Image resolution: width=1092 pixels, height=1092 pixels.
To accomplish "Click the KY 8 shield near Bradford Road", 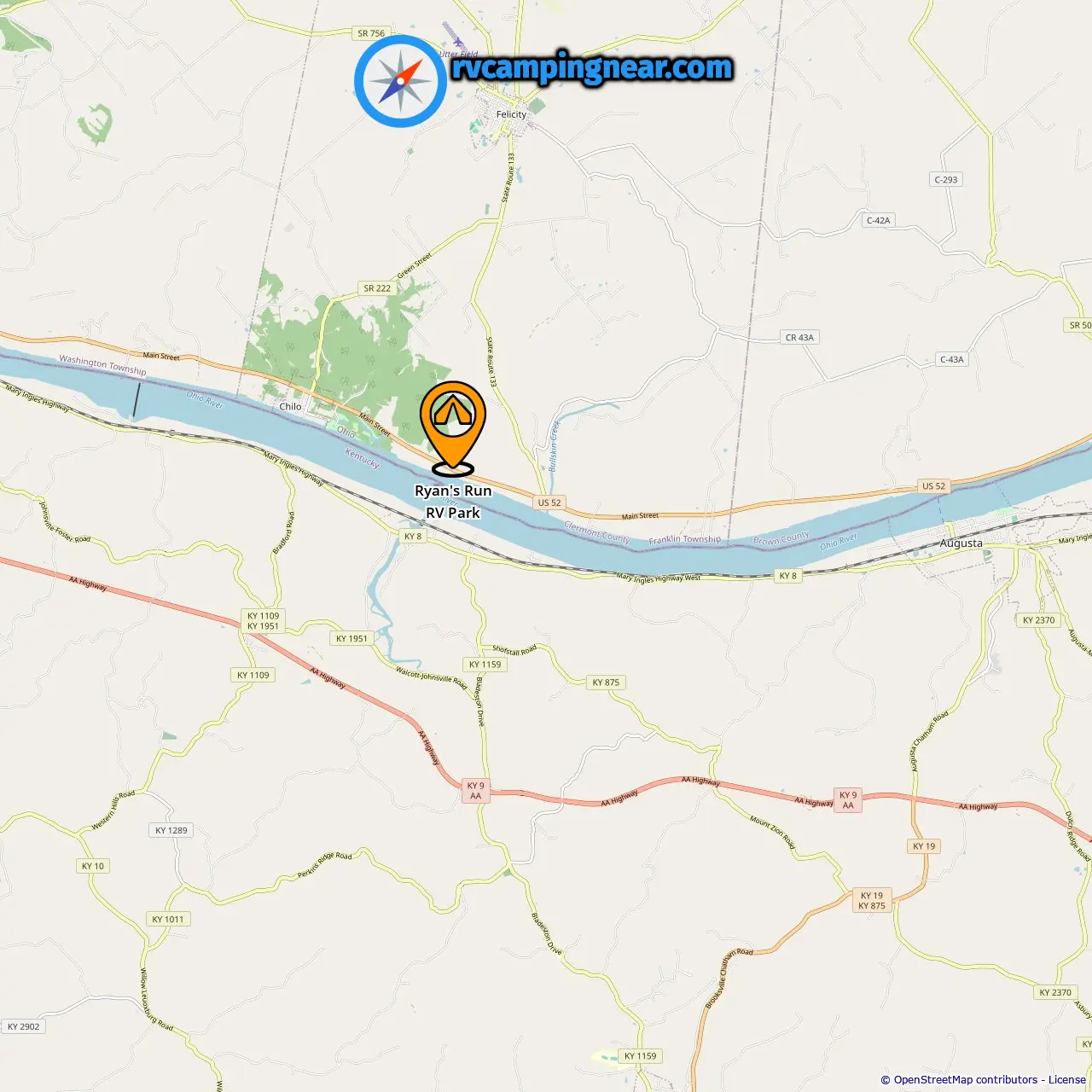I will (413, 537).
